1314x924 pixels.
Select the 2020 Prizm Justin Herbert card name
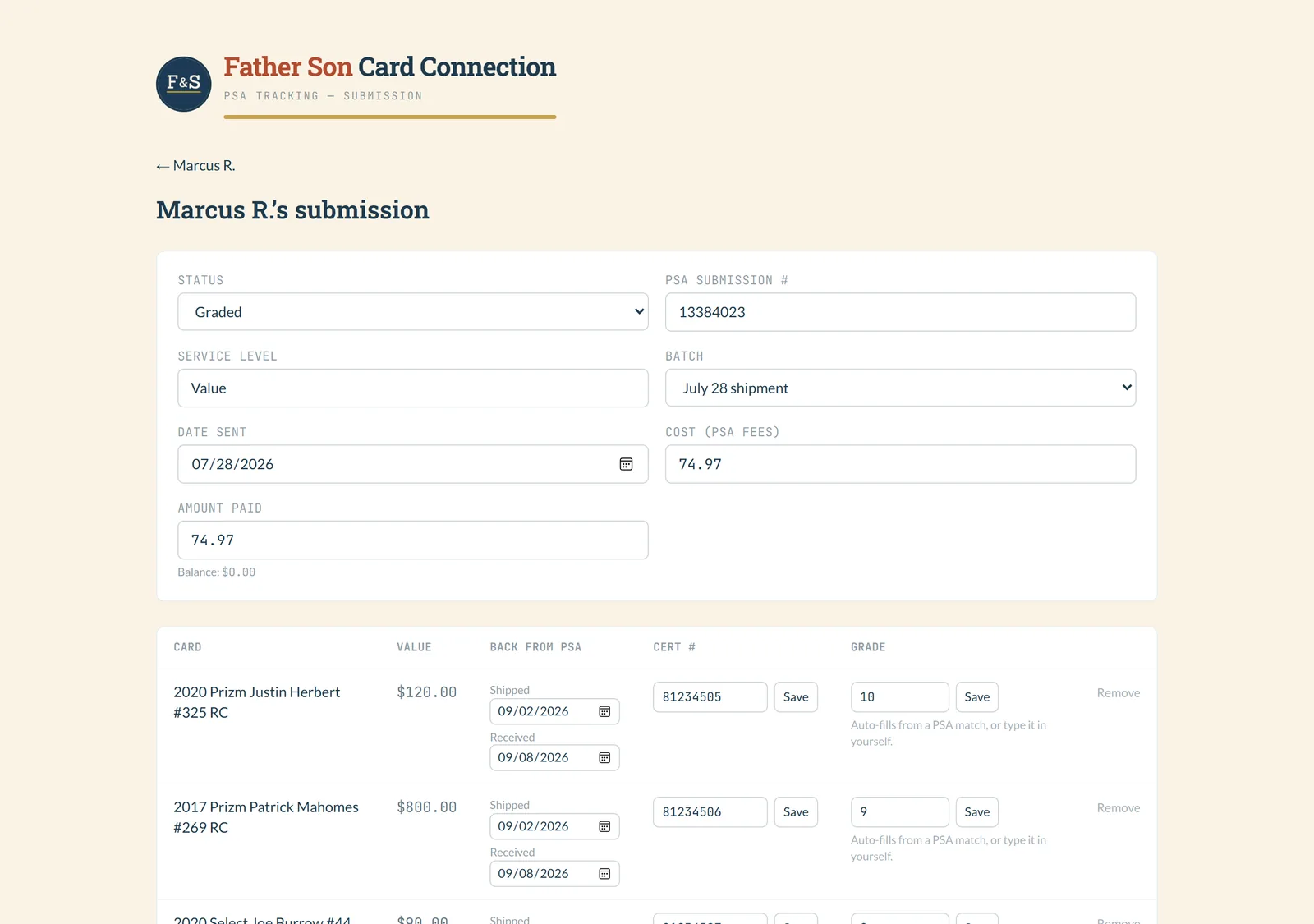pos(257,702)
